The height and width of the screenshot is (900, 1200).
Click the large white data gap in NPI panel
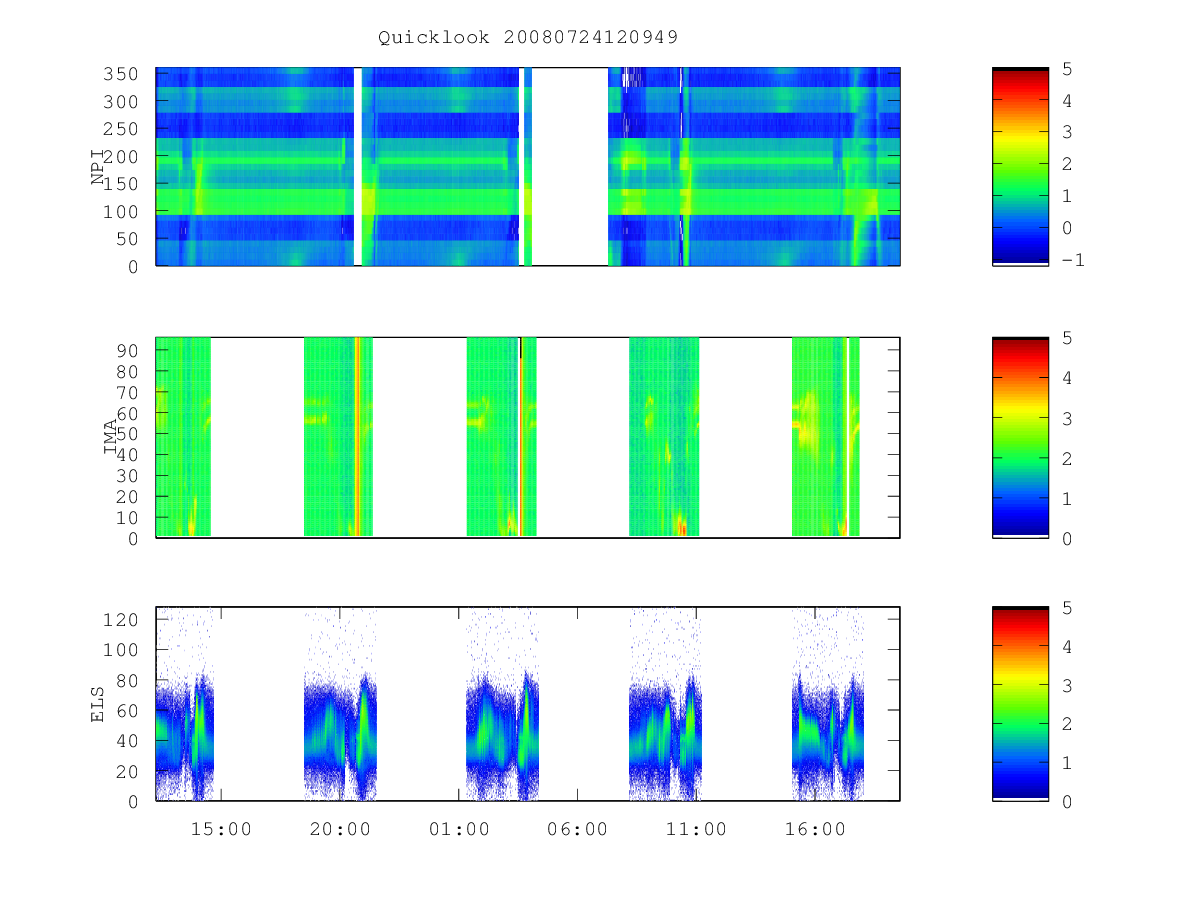570,166
